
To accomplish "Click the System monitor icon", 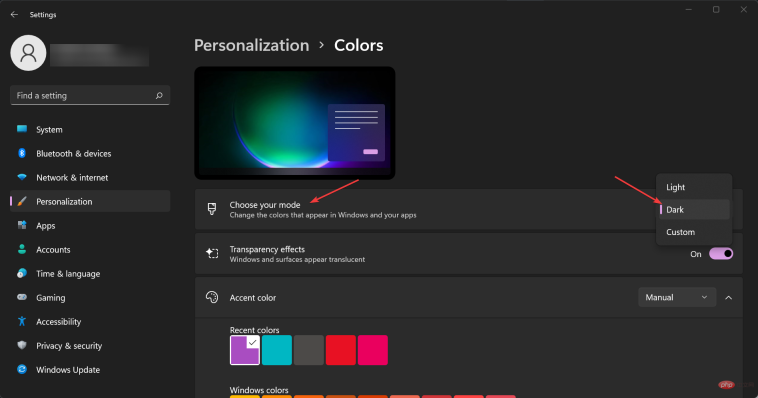I will pos(22,129).
